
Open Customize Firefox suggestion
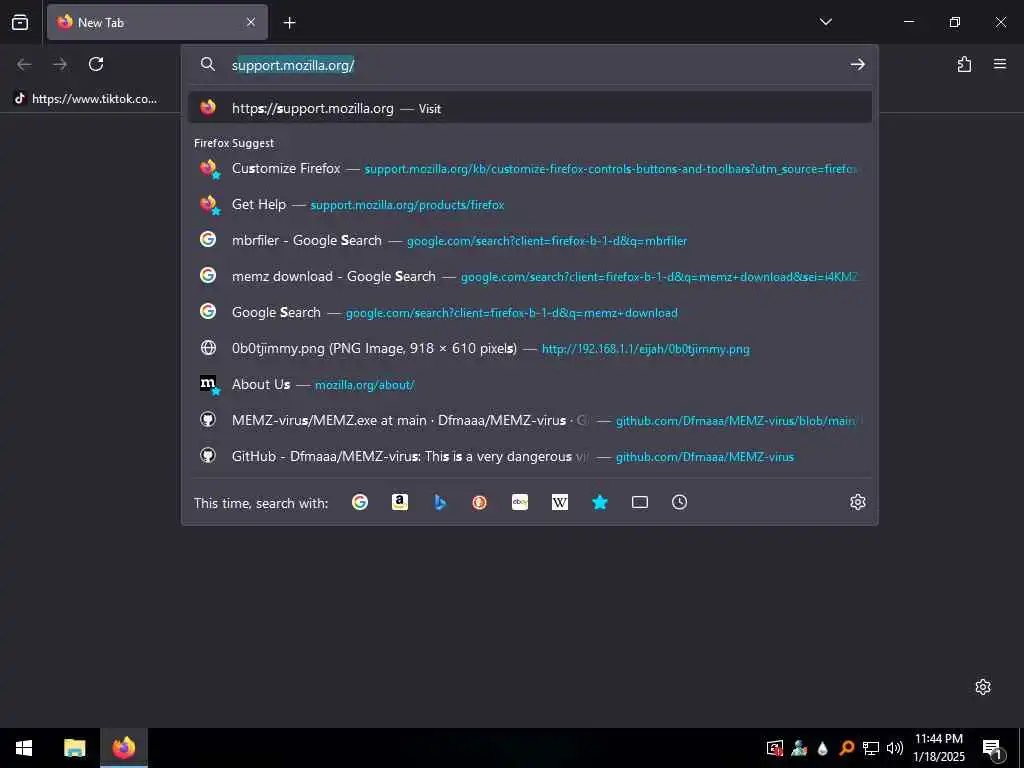[x=530, y=168]
